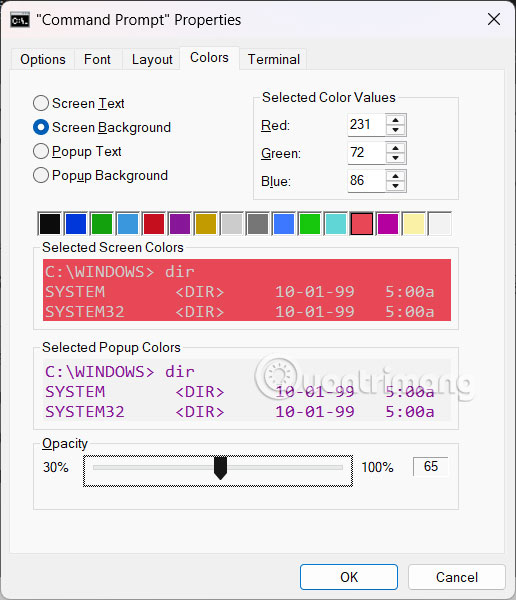Pick the bright blue swatch, tenth in the palette
516x600 pixels.
(284, 224)
